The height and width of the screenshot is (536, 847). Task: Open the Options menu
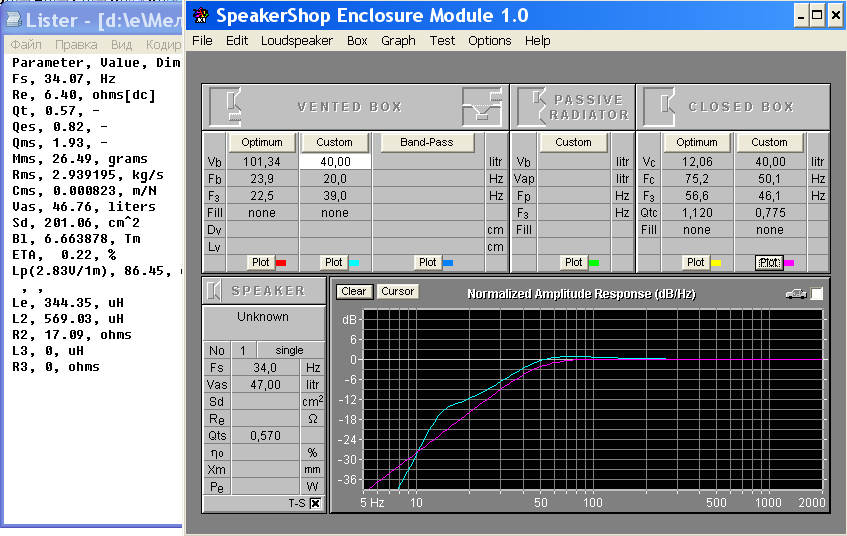489,41
